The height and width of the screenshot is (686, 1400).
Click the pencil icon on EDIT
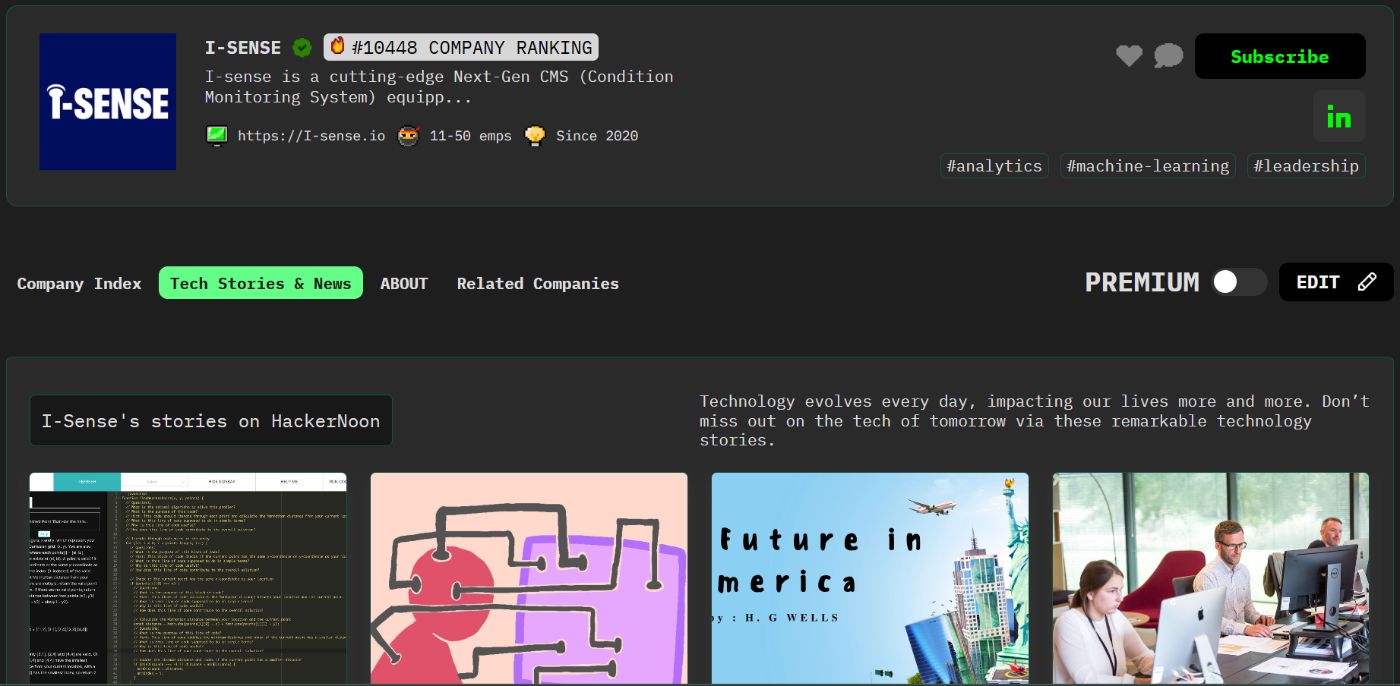(1367, 282)
